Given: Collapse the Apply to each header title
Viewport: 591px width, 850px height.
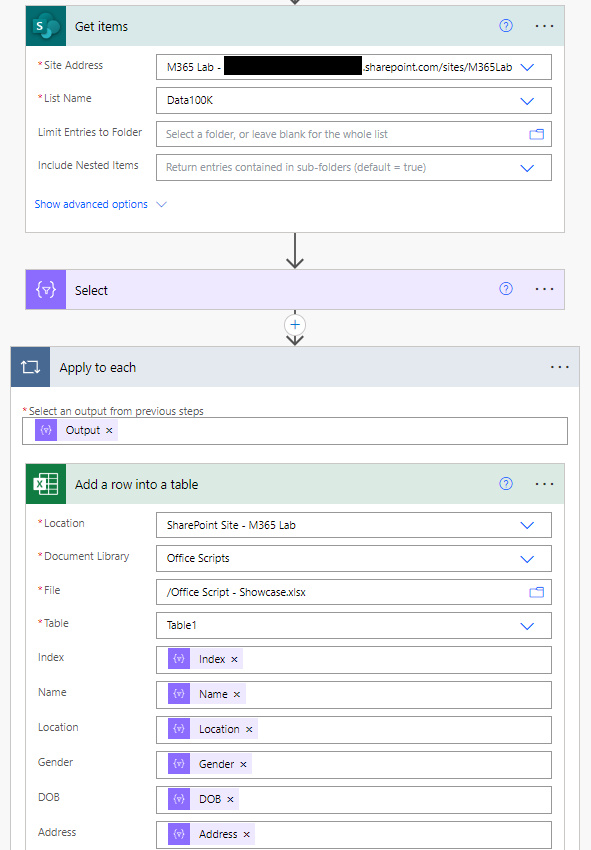Looking at the screenshot, I should pos(98,368).
